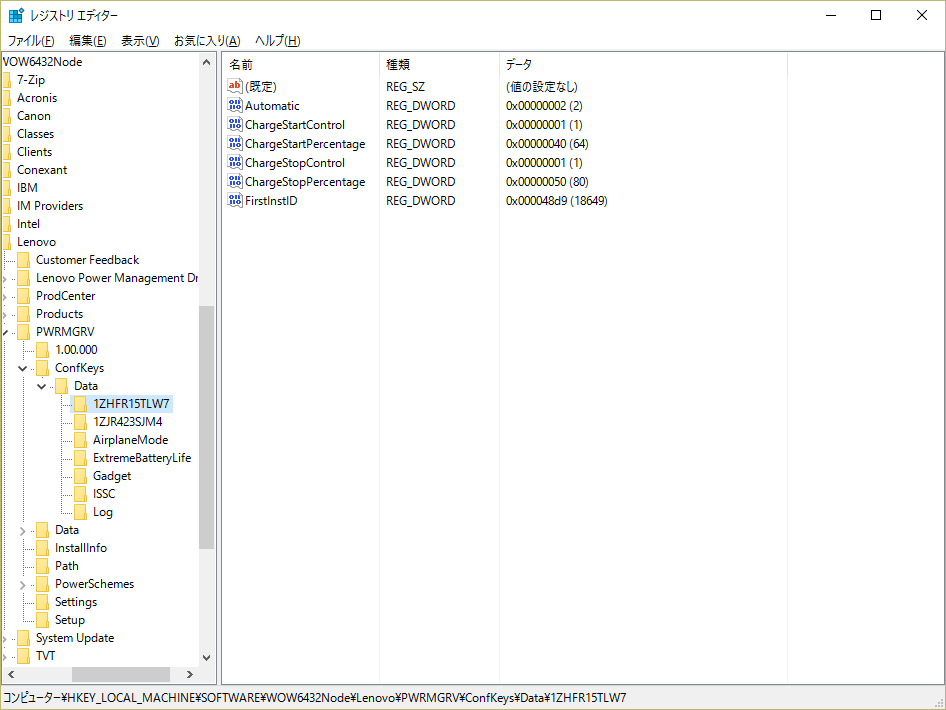The width and height of the screenshot is (946, 710).
Task: Click the ChargeStopControl DWORD icon
Action: click(235, 162)
